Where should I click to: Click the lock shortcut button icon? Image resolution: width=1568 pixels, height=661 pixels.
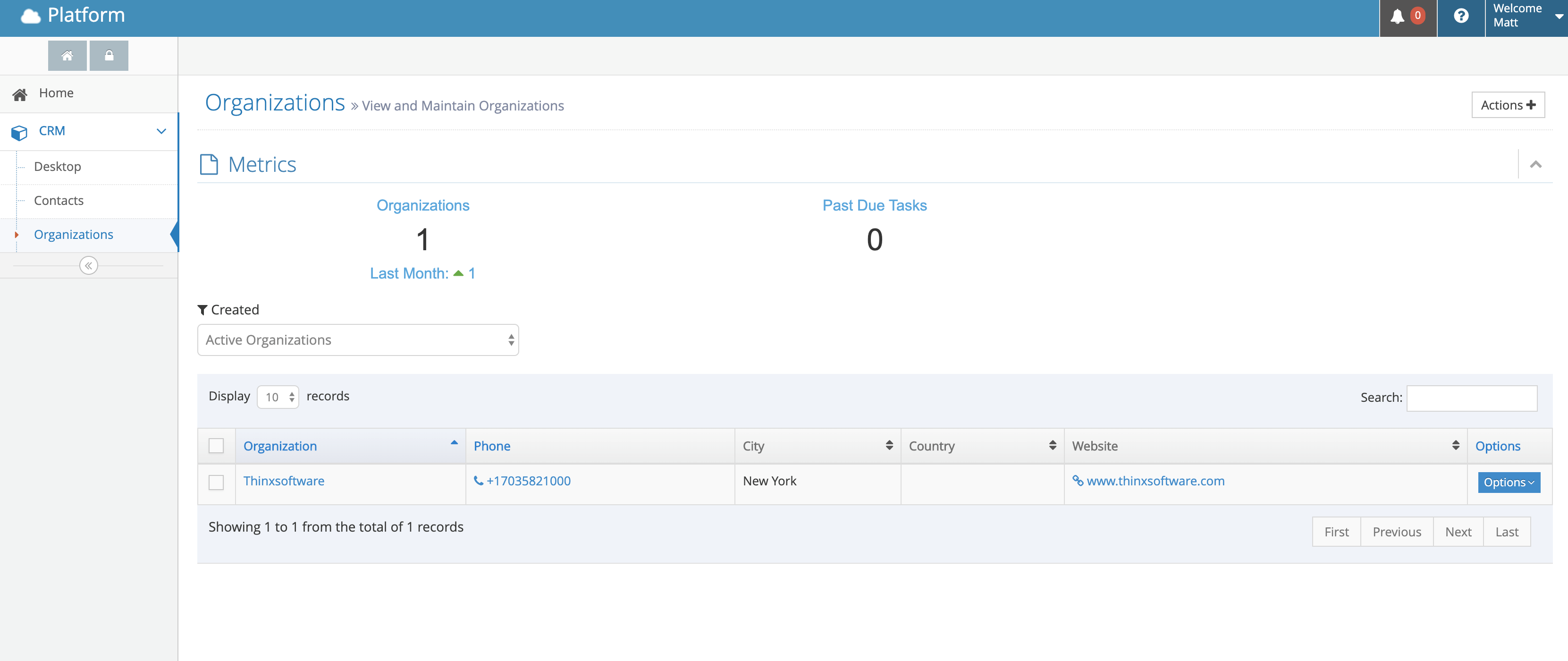pyautogui.click(x=109, y=55)
